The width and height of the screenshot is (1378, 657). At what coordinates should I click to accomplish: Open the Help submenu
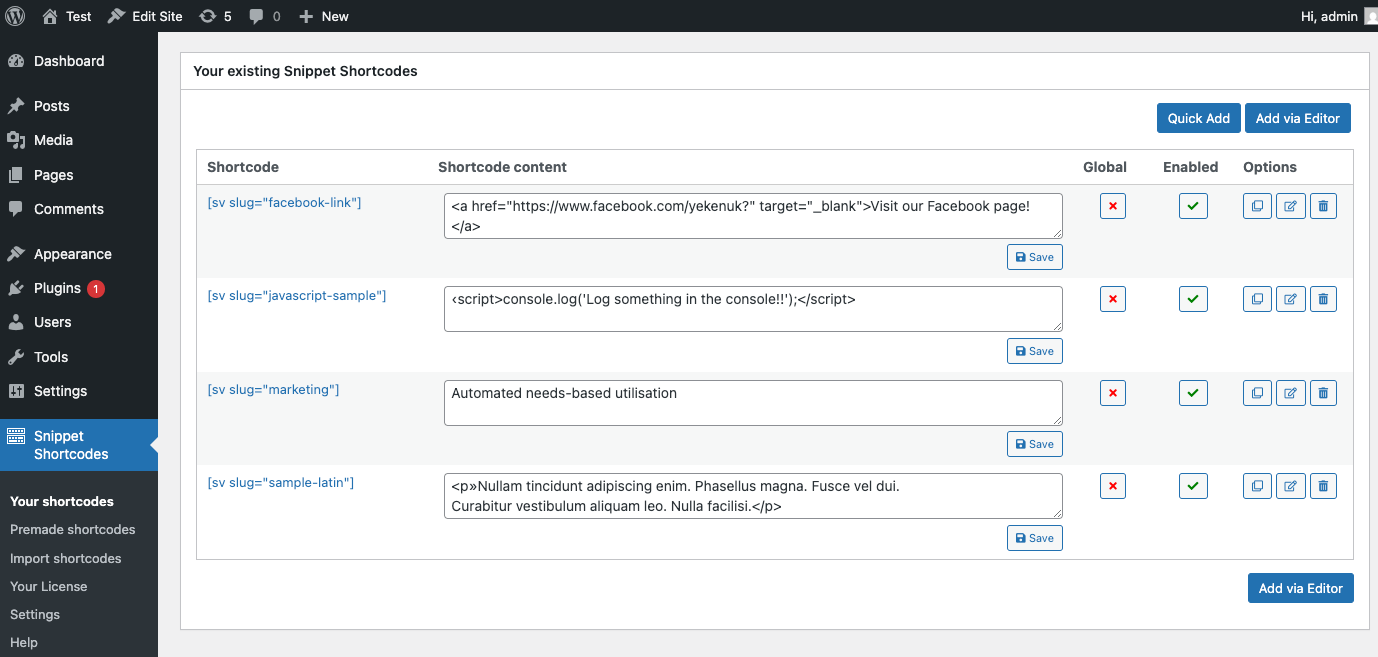pyautogui.click(x=24, y=642)
